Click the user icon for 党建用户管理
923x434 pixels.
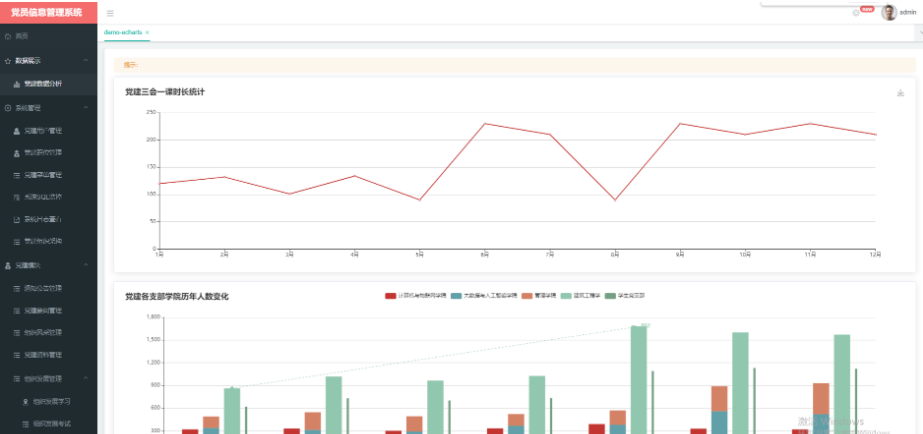click(16, 131)
